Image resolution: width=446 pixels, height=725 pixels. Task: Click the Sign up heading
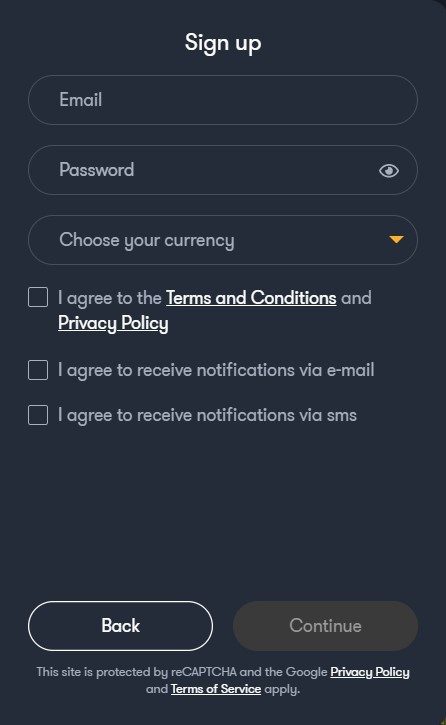[223, 43]
